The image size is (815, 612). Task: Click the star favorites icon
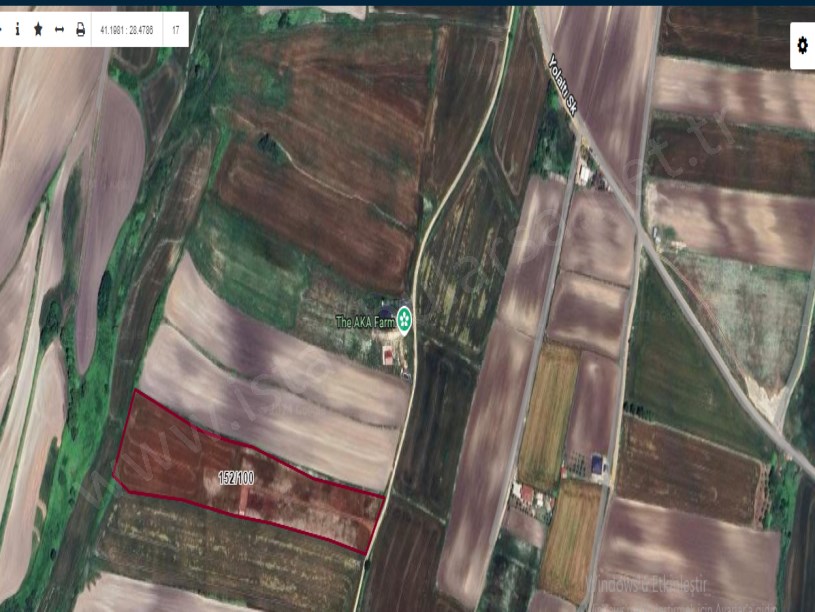click(x=38, y=30)
